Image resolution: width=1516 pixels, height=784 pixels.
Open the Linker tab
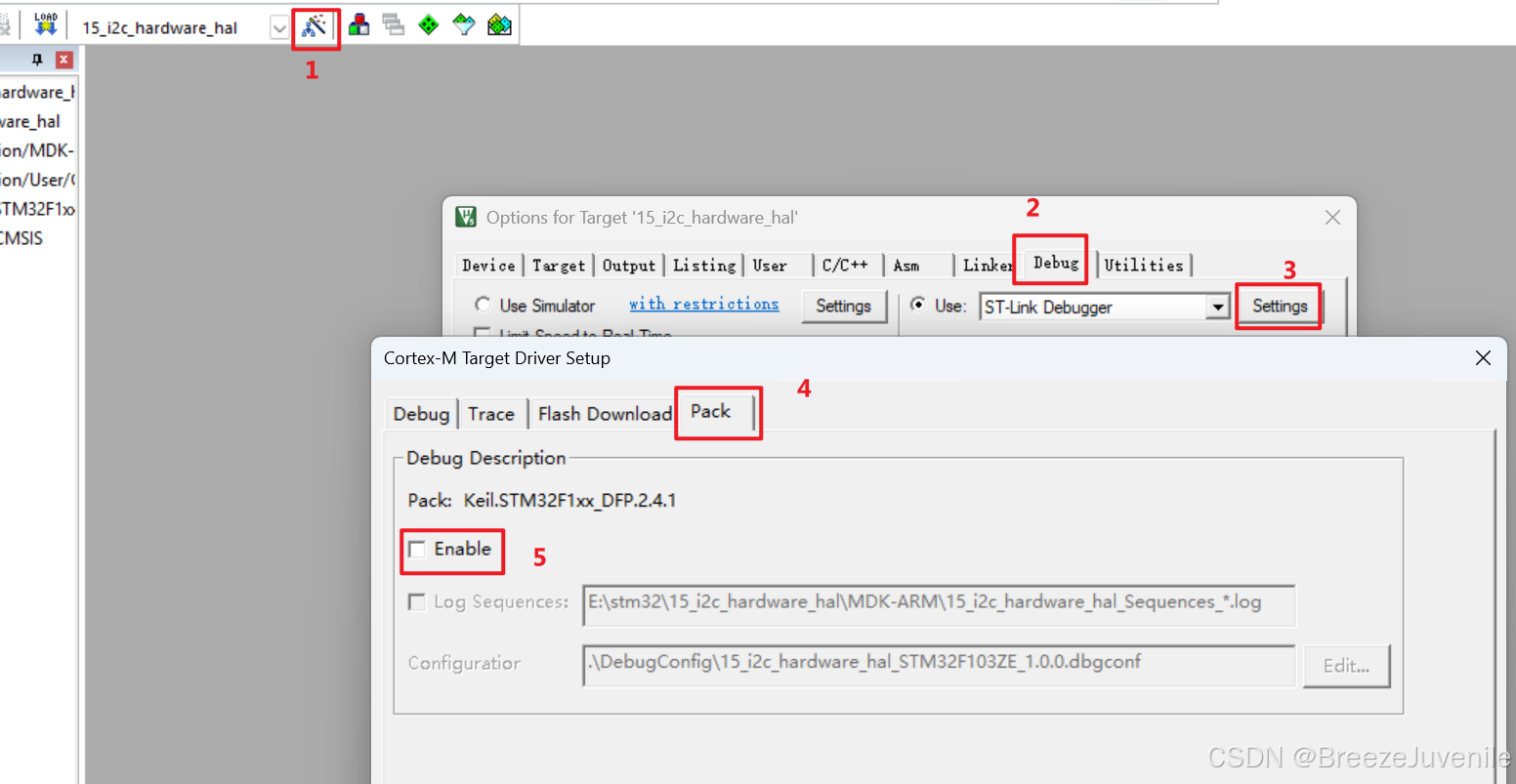987,266
